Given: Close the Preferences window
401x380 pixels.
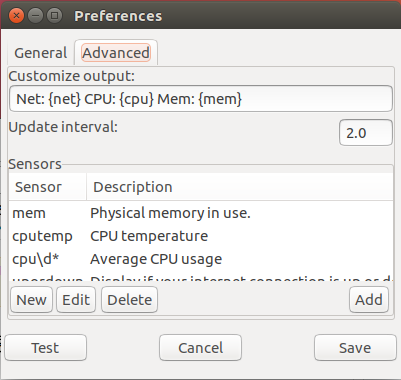Looking at the screenshot, I should [16, 16].
